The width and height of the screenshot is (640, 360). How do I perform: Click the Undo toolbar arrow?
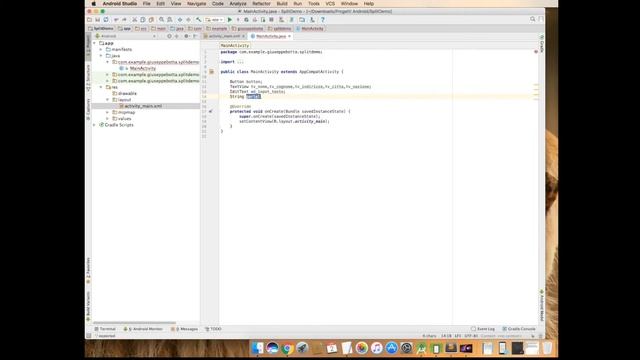pyautogui.click(x=116, y=20)
